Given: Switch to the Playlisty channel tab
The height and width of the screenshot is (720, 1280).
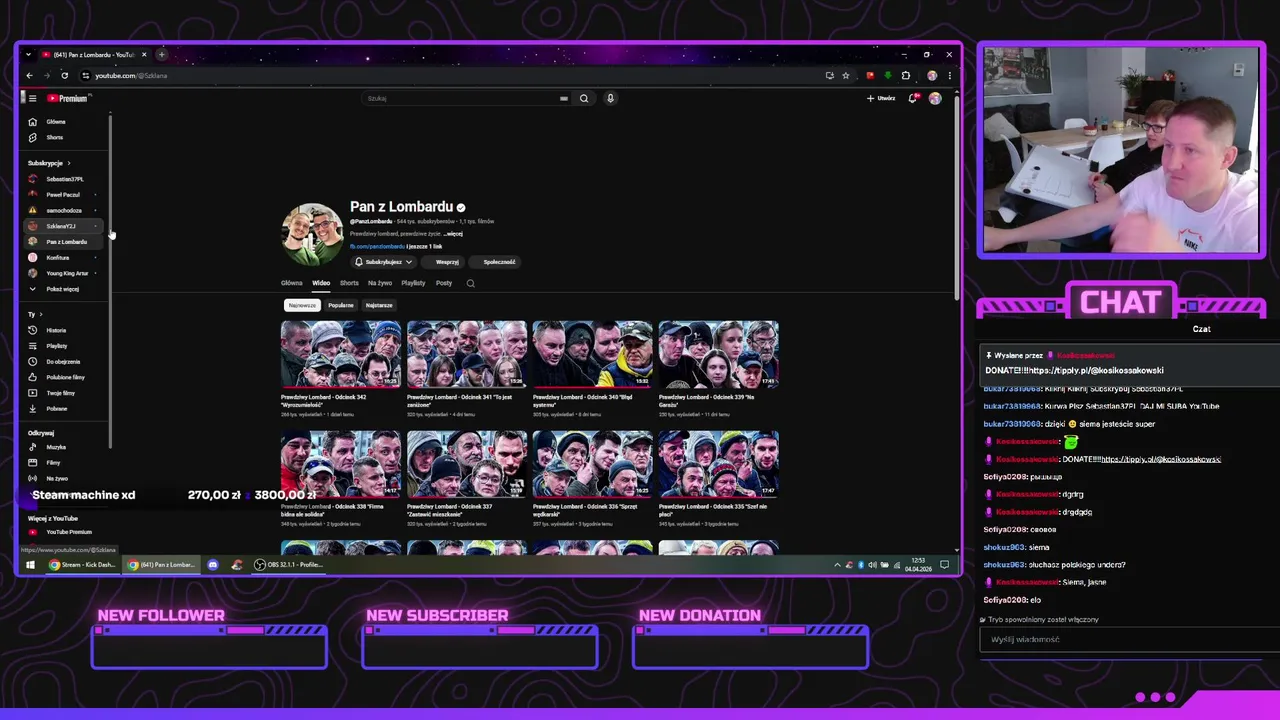Looking at the screenshot, I should click(413, 283).
